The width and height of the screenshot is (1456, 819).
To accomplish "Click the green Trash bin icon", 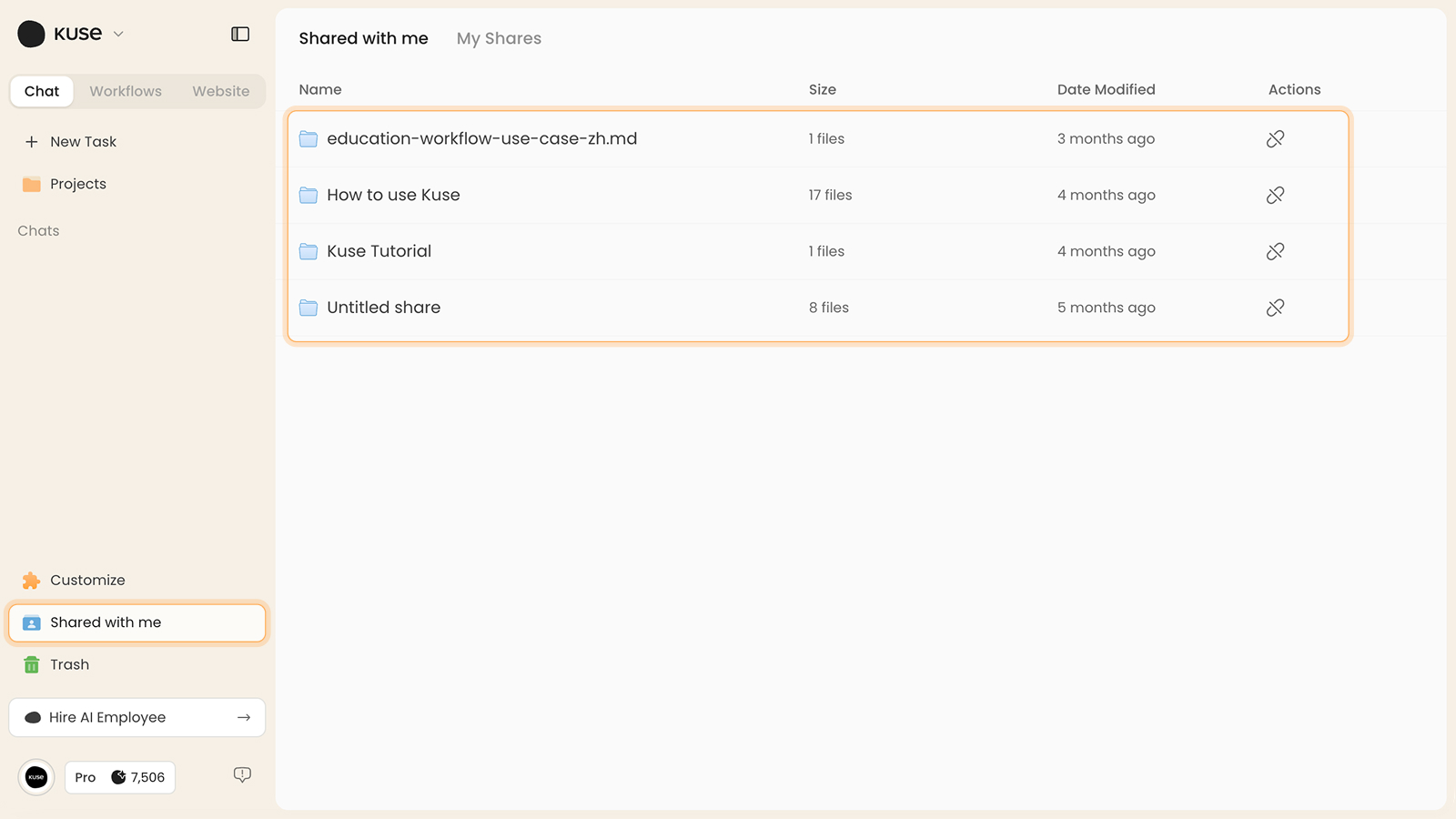I will [32, 665].
